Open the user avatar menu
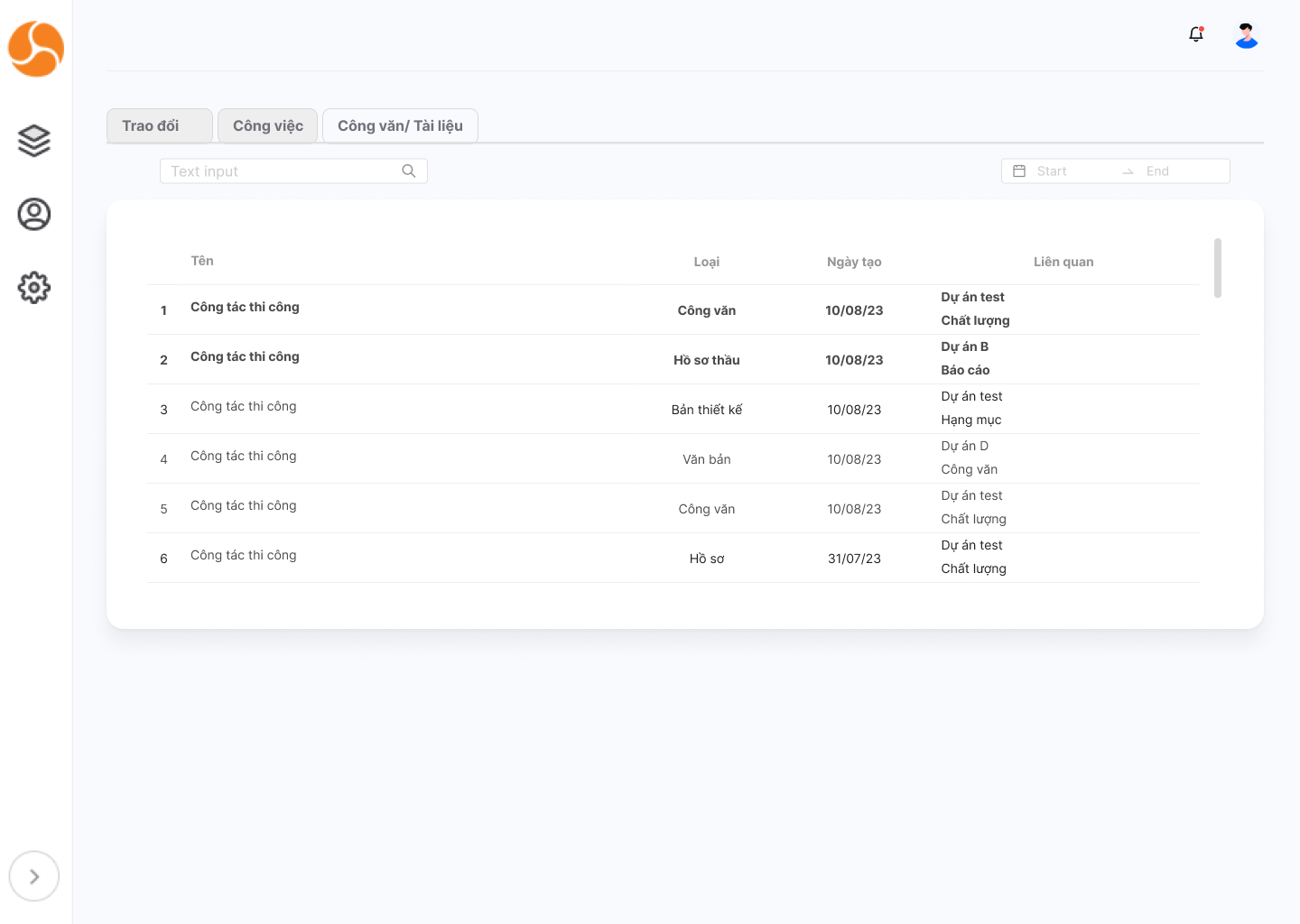Screen dimensions: 1300x924 1247,35
